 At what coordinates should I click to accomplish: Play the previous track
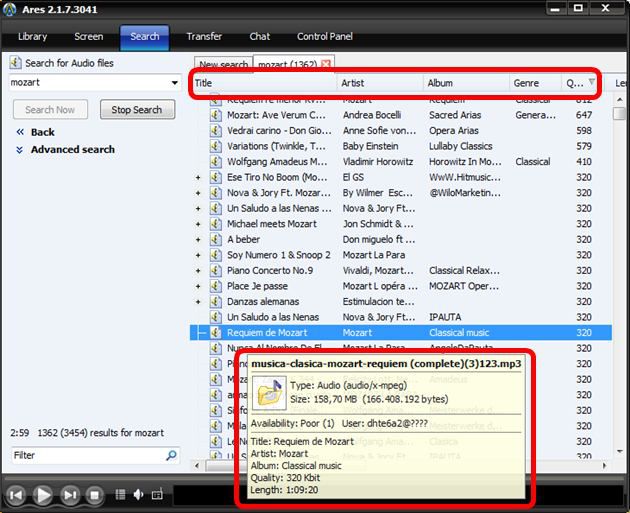pos(16,495)
